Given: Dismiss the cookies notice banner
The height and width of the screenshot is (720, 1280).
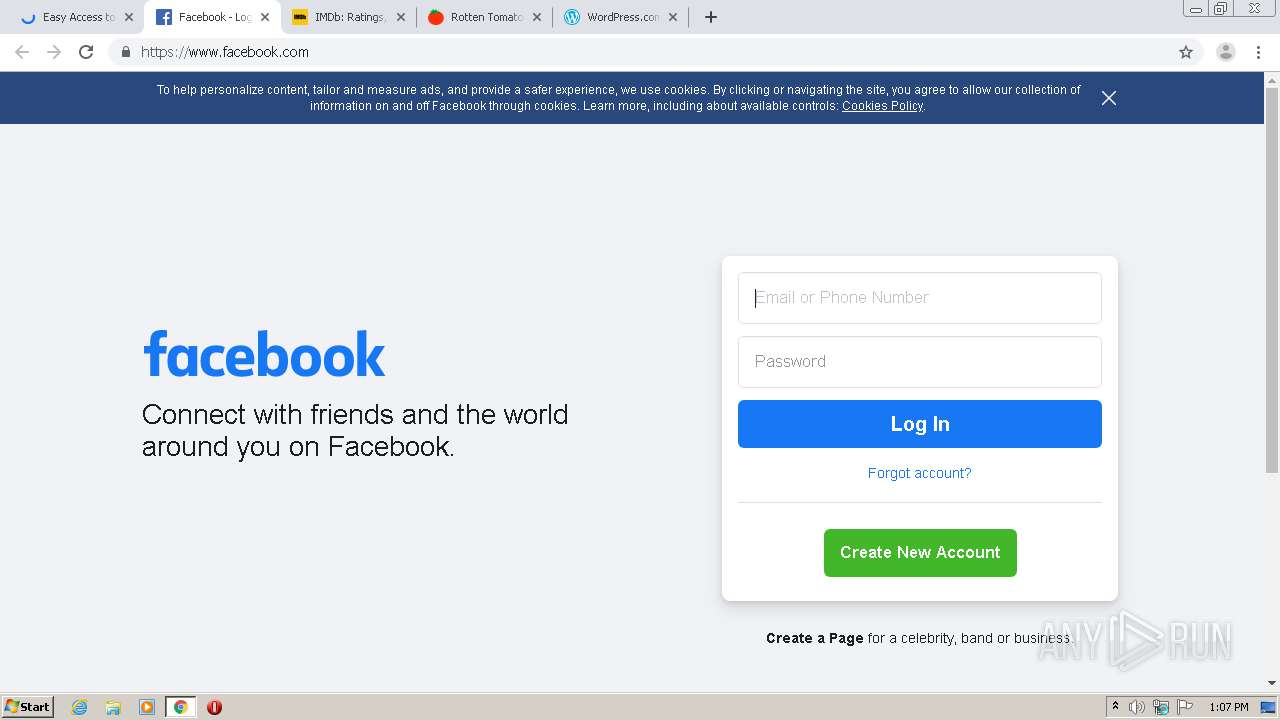Looking at the screenshot, I should [x=1109, y=98].
